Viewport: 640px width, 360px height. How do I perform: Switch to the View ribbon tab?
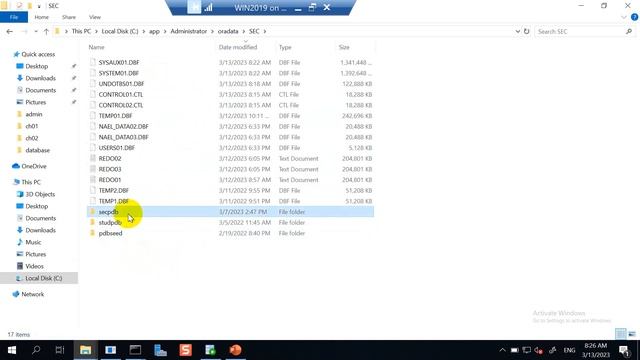(x=95, y=17)
